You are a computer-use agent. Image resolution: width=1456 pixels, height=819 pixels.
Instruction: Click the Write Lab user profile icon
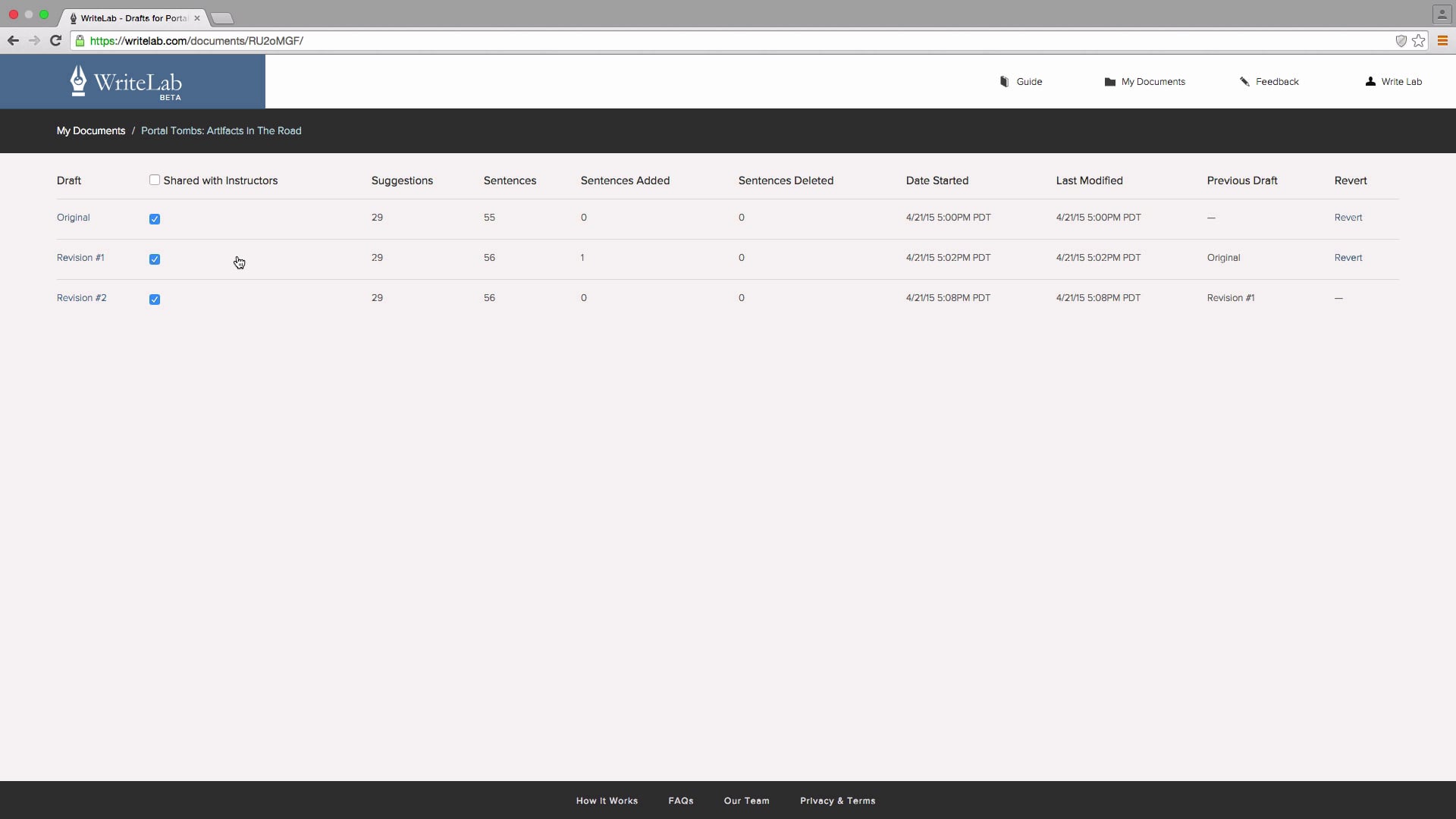(x=1370, y=82)
